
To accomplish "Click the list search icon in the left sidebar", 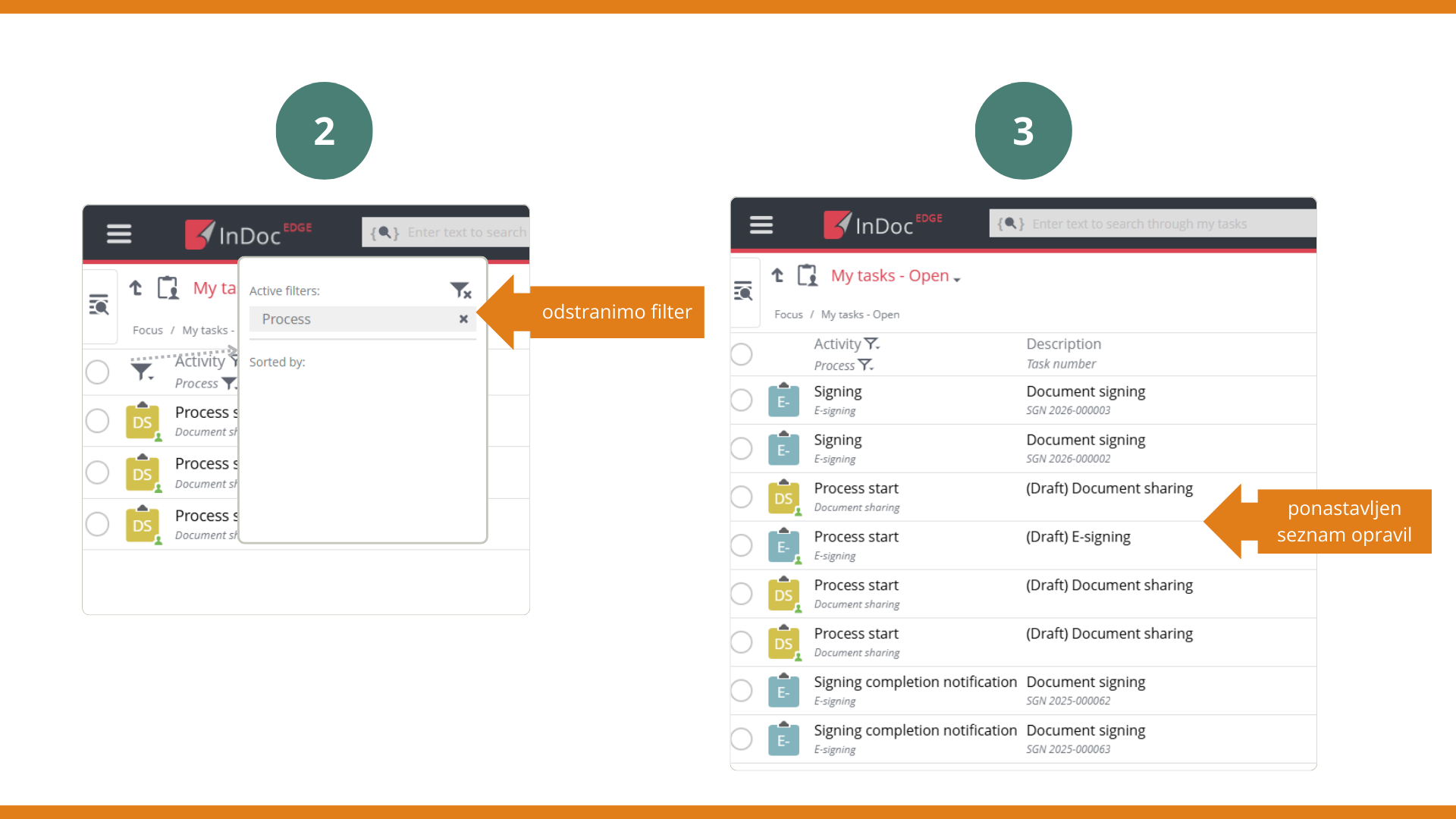I will click(x=99, y=306).
